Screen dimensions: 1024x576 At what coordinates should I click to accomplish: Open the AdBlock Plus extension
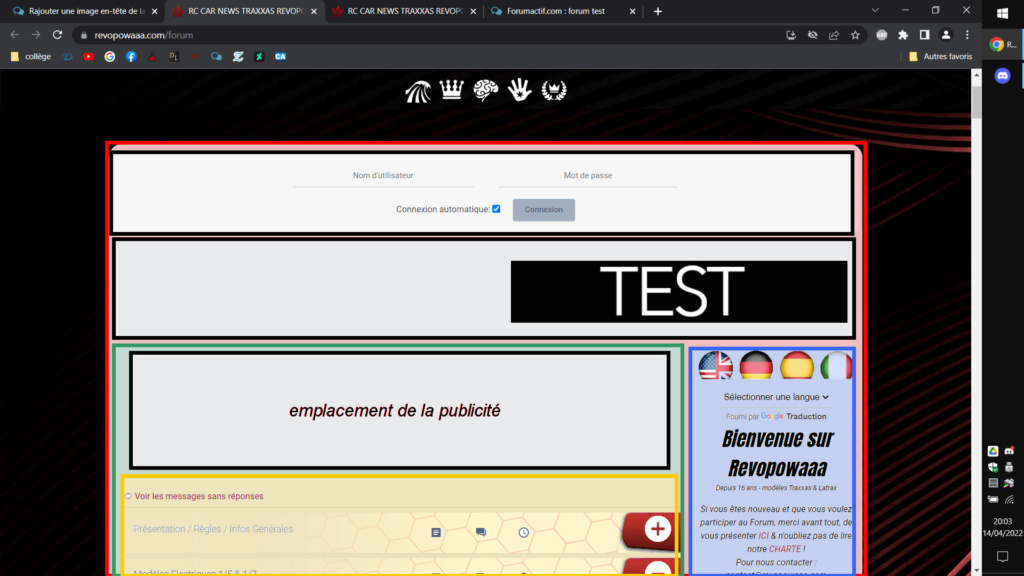[x=882, y=35]
